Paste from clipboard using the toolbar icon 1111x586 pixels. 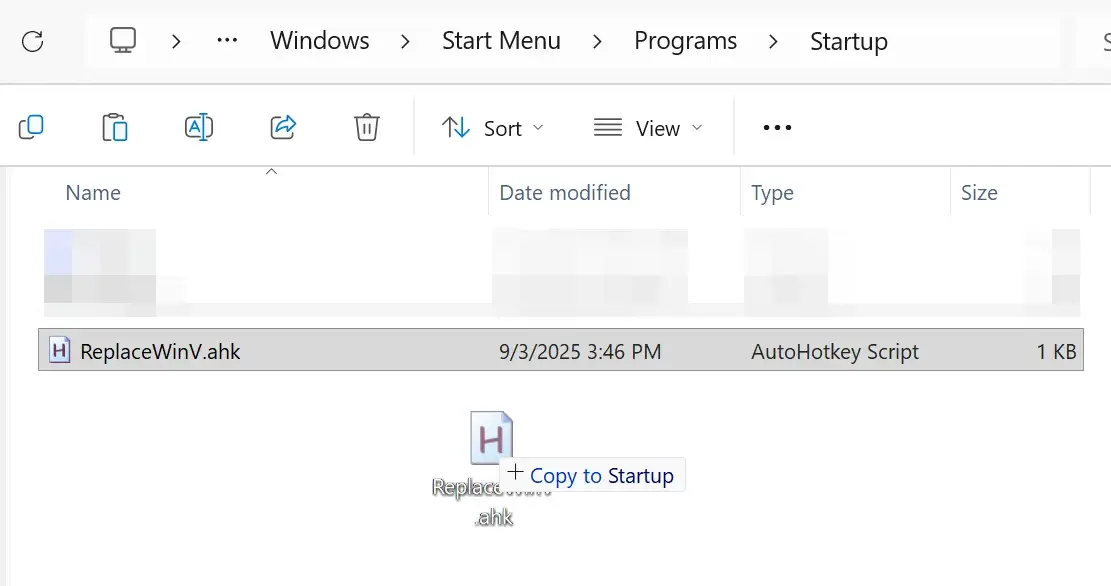[x=114, y=127]
